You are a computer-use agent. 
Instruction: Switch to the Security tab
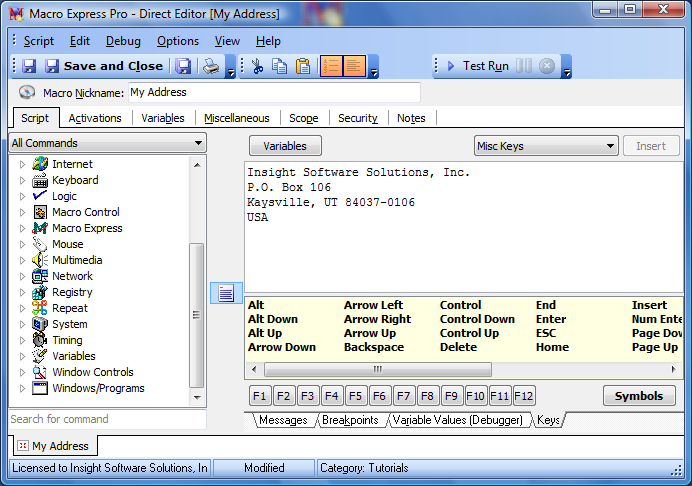pos(358,118)
